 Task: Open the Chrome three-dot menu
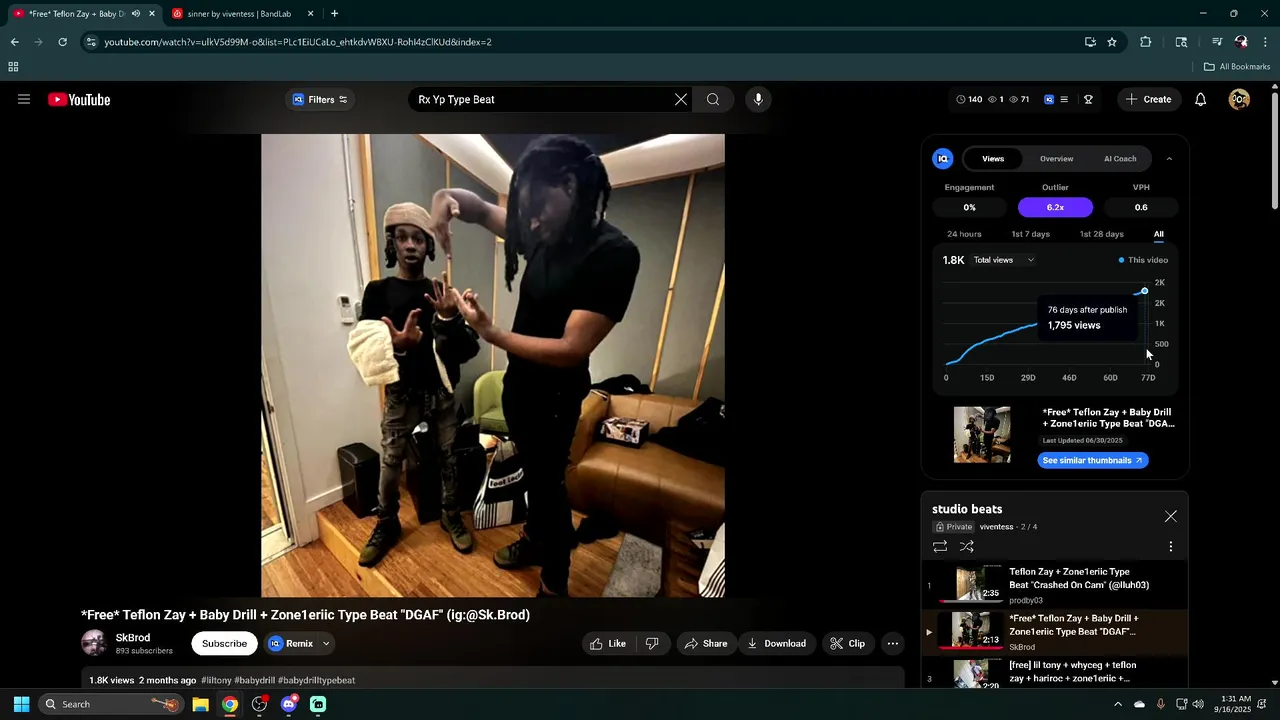point(1266,42)
